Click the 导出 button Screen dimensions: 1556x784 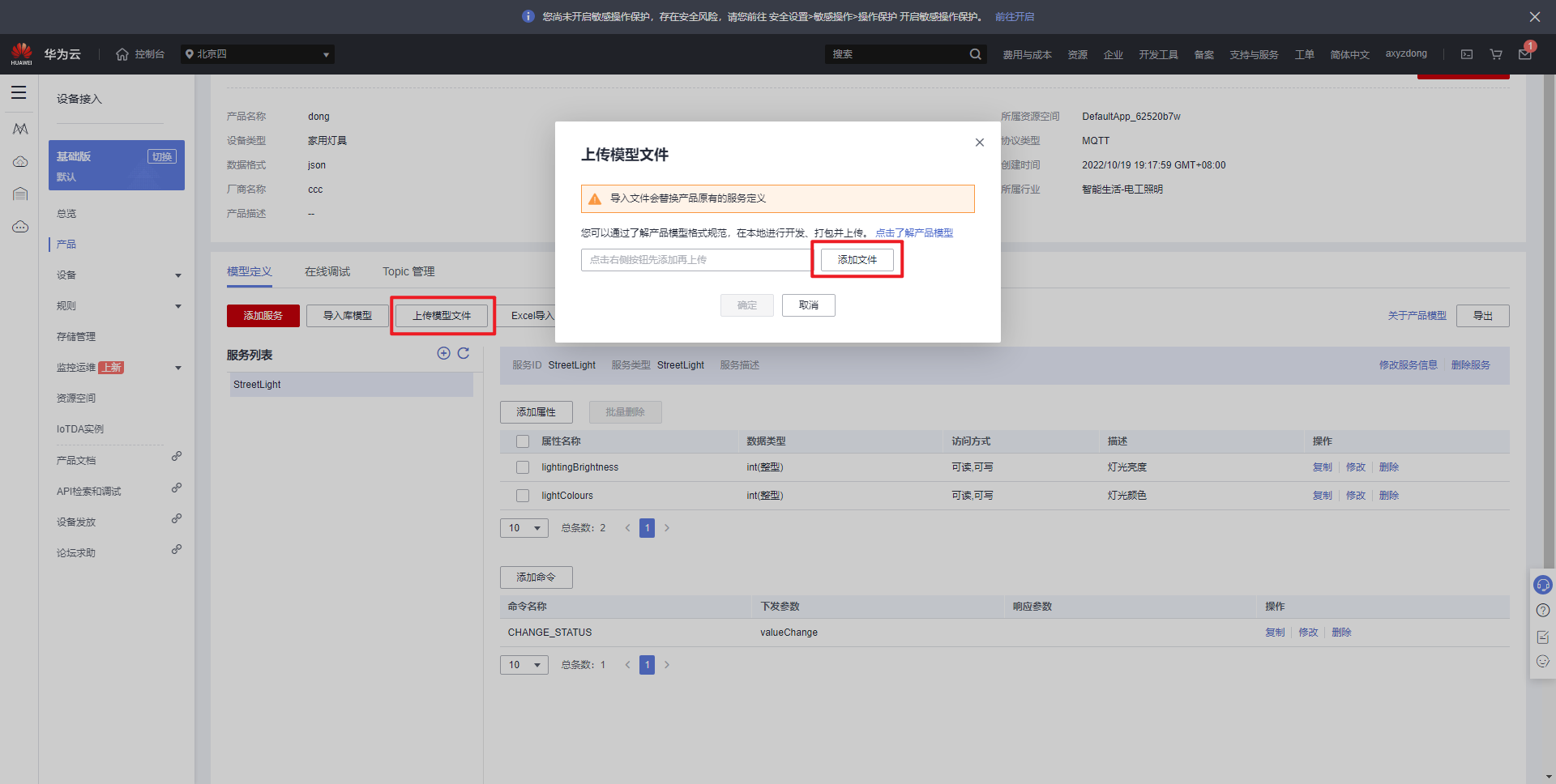1483,316
